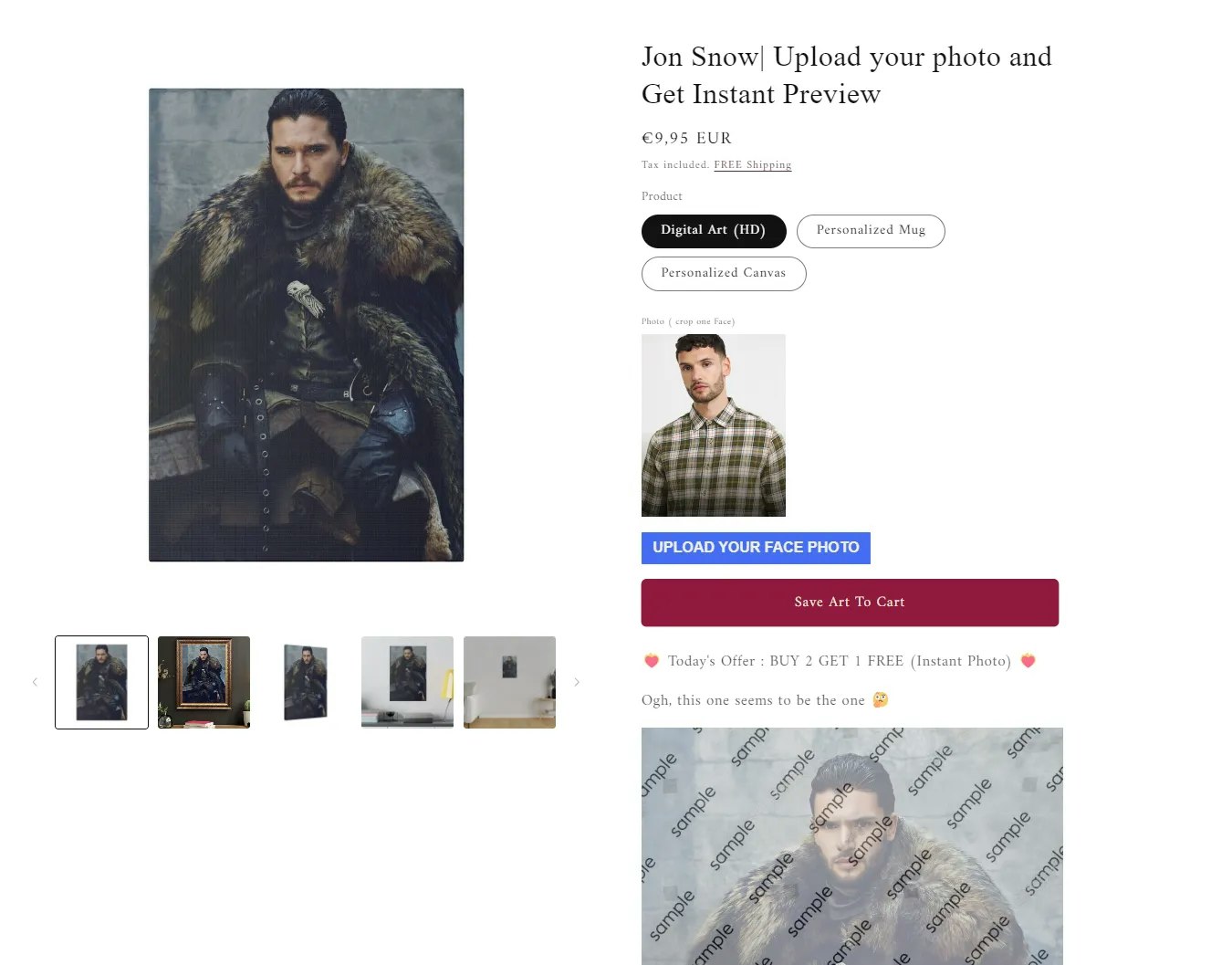This screenshot has height=965, width=1232.
Task: Select the Digital Art (HD) option
Action: pyautogui.click(x=714, y=231)
